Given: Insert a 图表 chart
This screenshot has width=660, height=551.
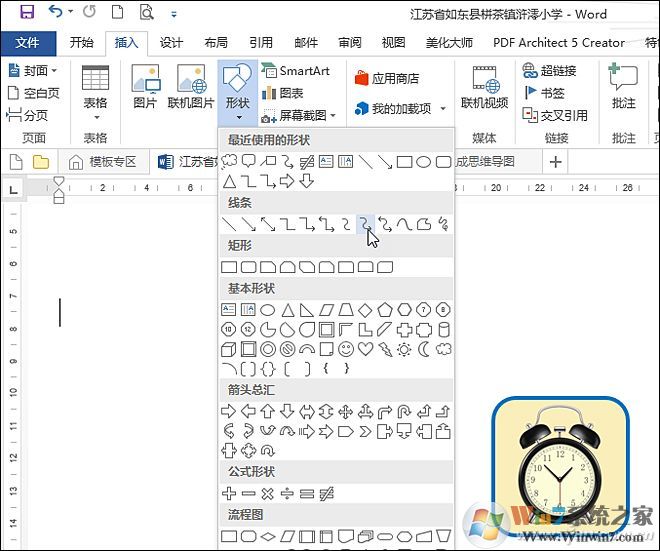Looking at the screenshot, I should pyautogui.click(x=283, y=93).
